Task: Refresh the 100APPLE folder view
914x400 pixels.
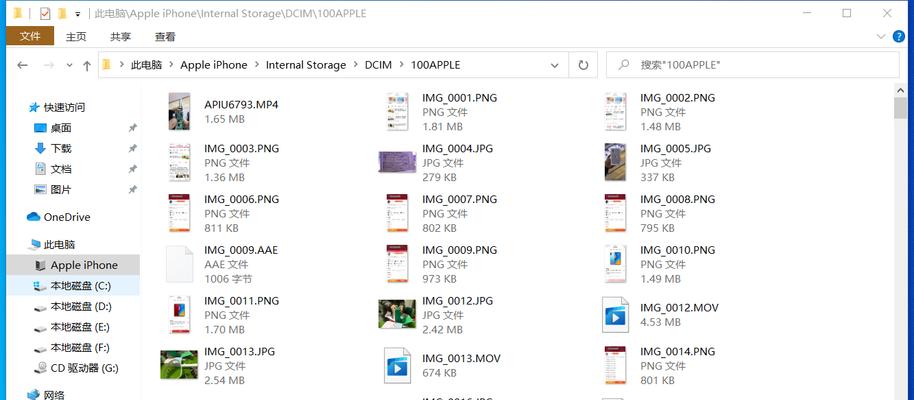Action: [583, 65]
